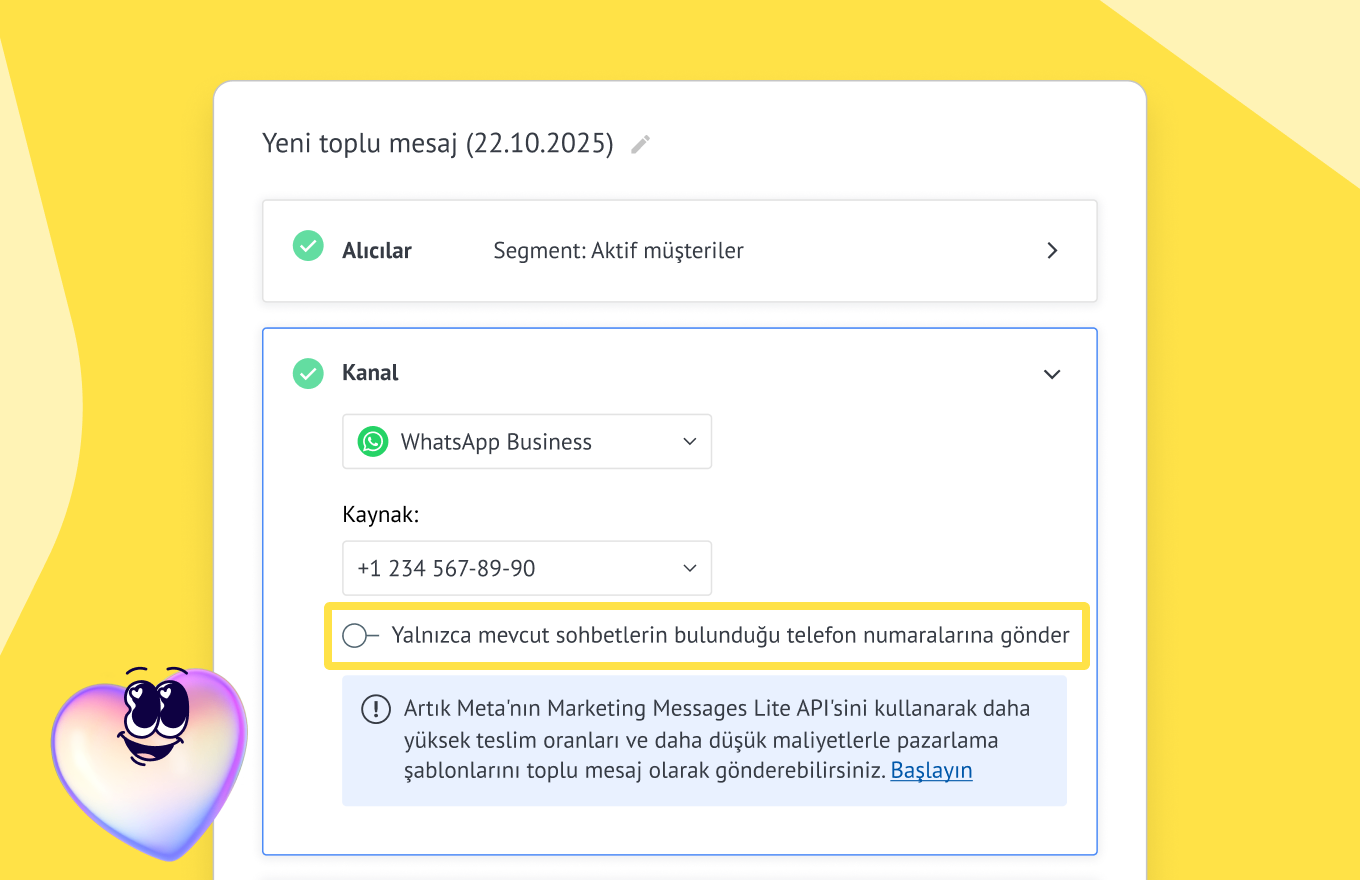Click the heart-eyed mascot sticker
This screenshot has height=880, width=1360.
click(148, 755)
